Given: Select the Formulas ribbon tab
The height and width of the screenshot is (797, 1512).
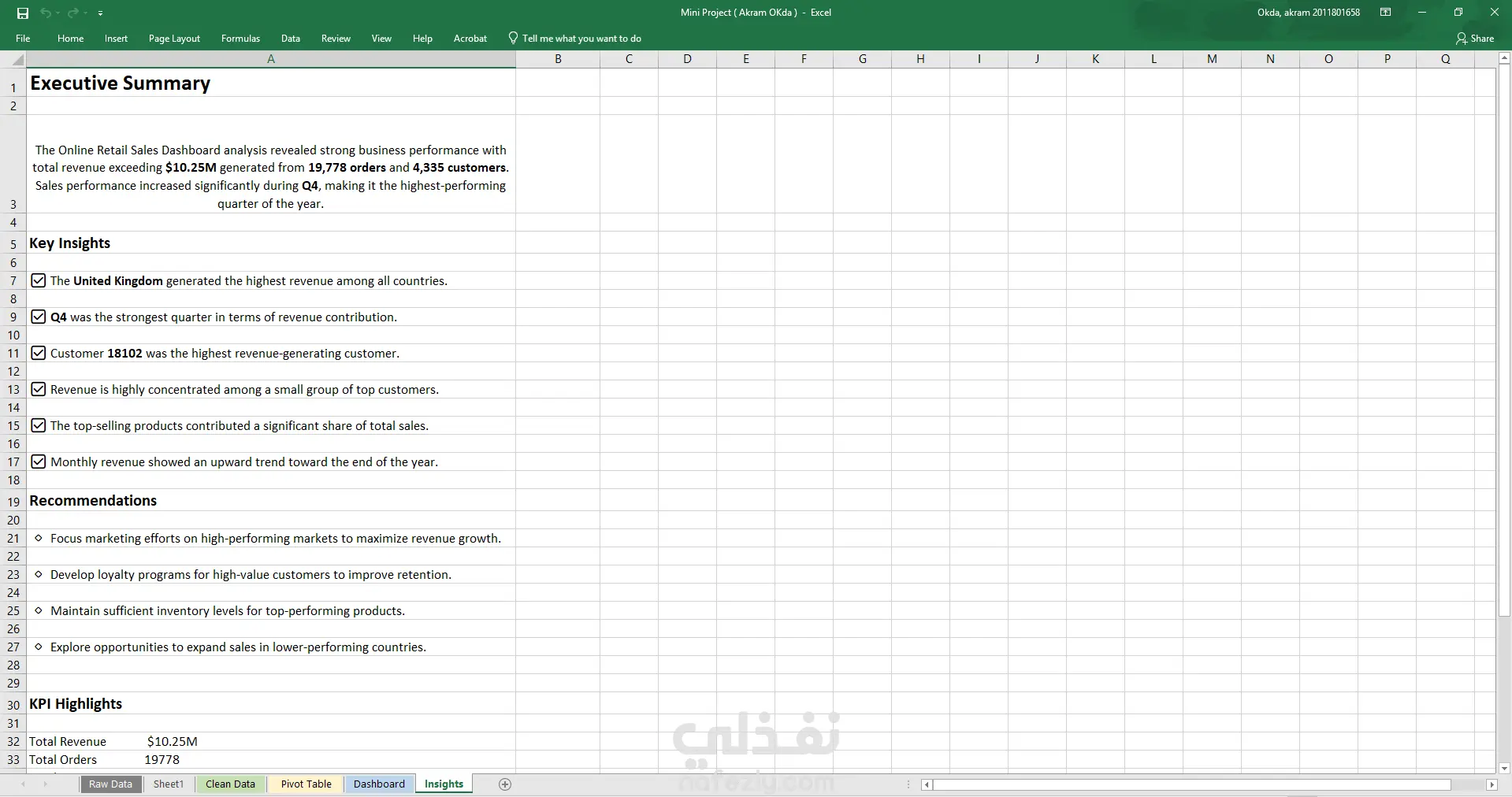Looking at the screenshot, I should pyautogui.click(x=240, y=38).
